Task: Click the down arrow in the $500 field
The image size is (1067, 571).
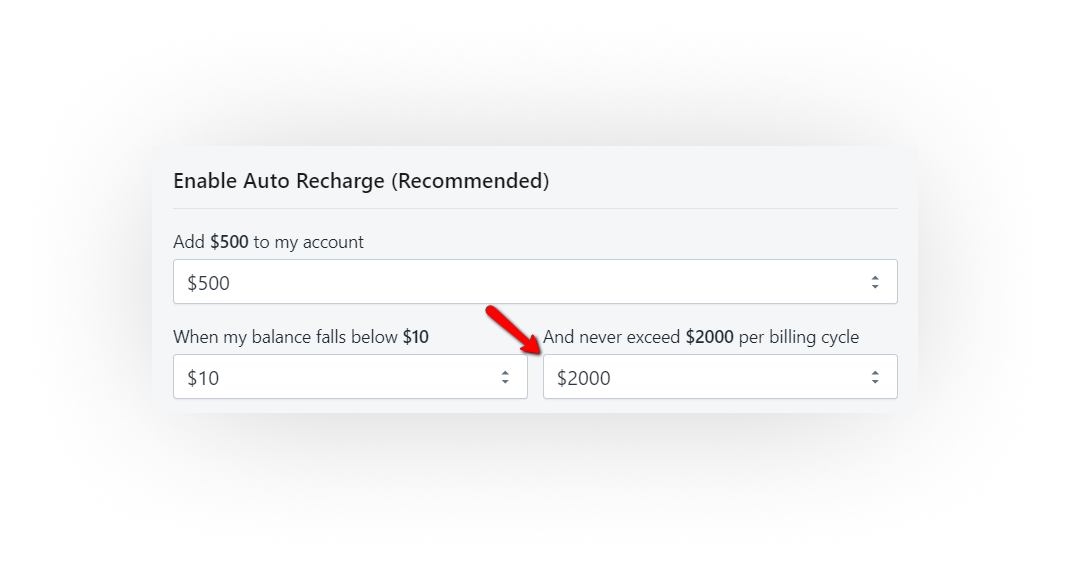Action: [875, 287]
